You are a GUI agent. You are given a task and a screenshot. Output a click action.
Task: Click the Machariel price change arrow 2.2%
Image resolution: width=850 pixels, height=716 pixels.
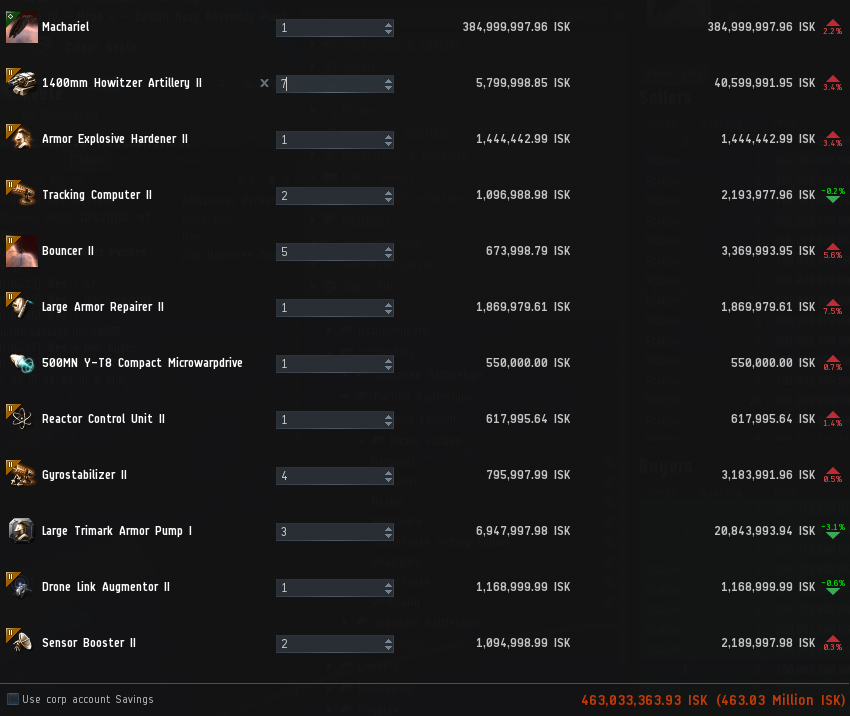833,27
